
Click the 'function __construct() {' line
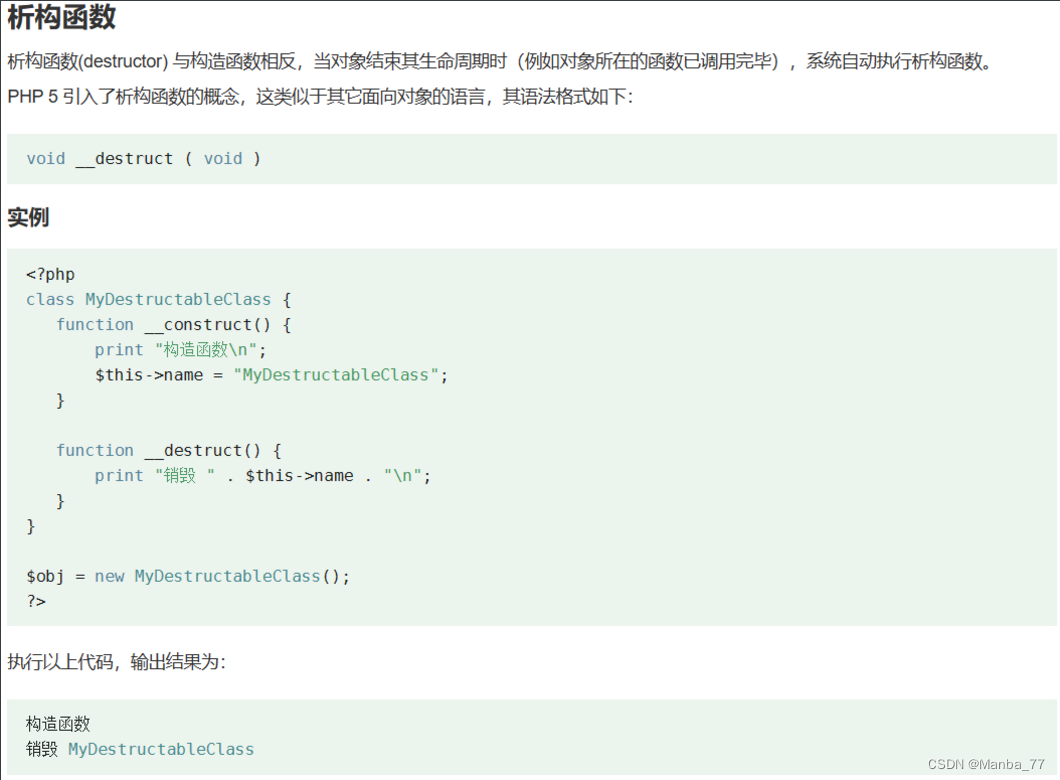174,325
